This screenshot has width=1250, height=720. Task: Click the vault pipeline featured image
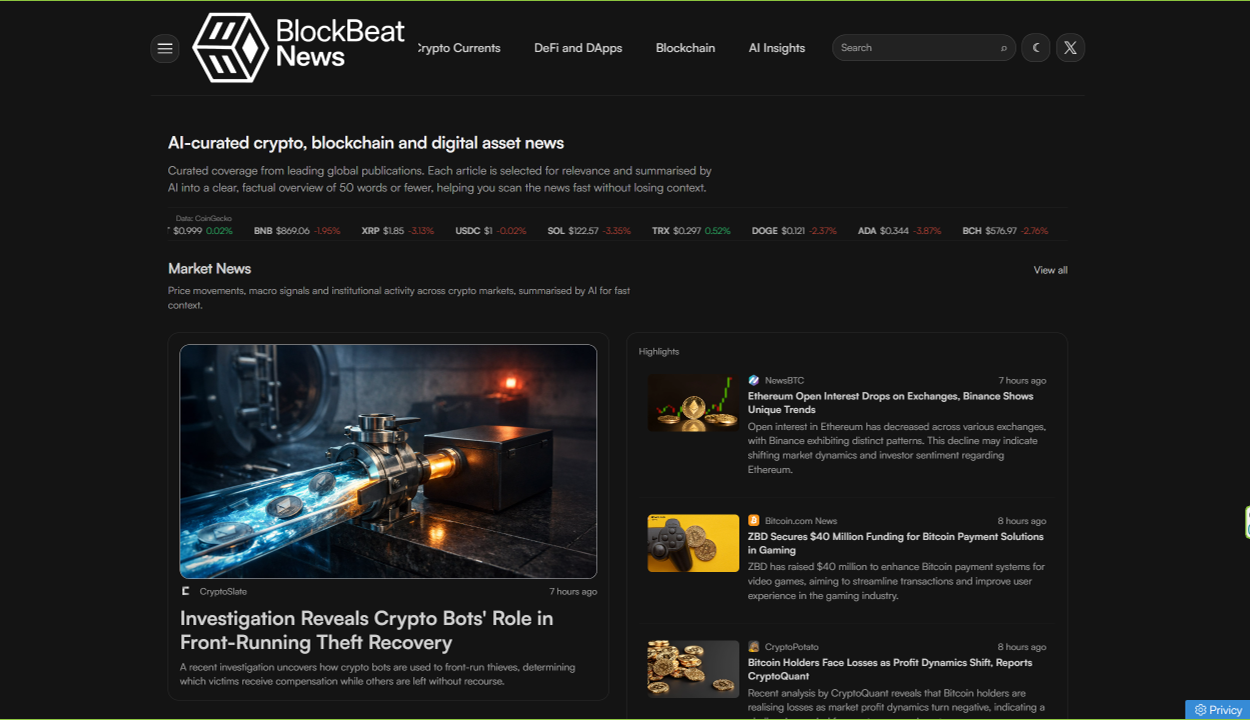coord(388,461)
